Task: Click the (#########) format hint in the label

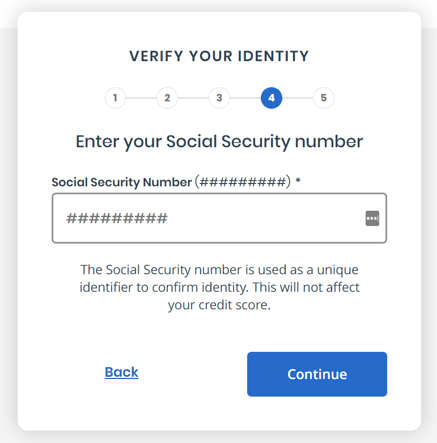Action: [243, 182]
